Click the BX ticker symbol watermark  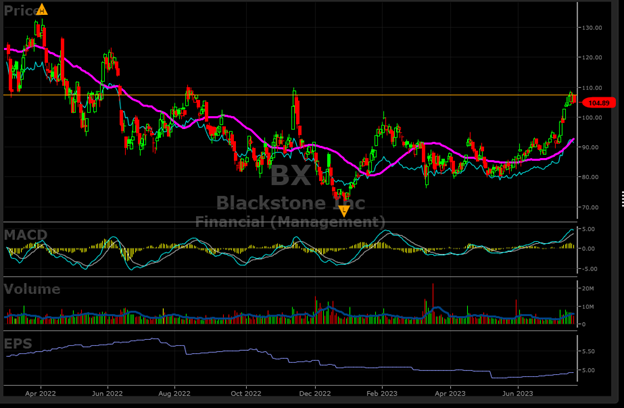(x=292, y=176)
